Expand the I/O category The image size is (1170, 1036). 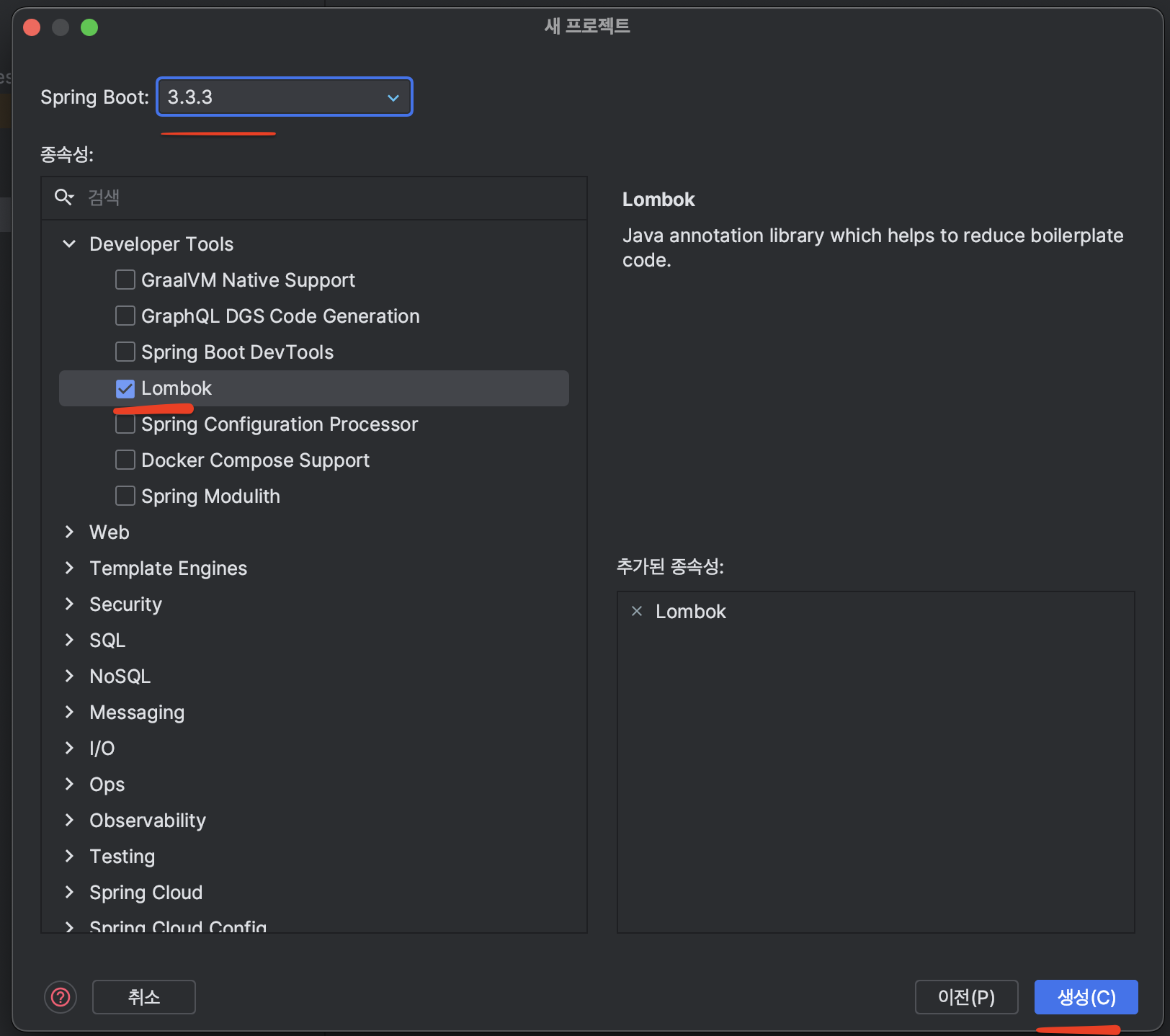(x=69, y=748)
